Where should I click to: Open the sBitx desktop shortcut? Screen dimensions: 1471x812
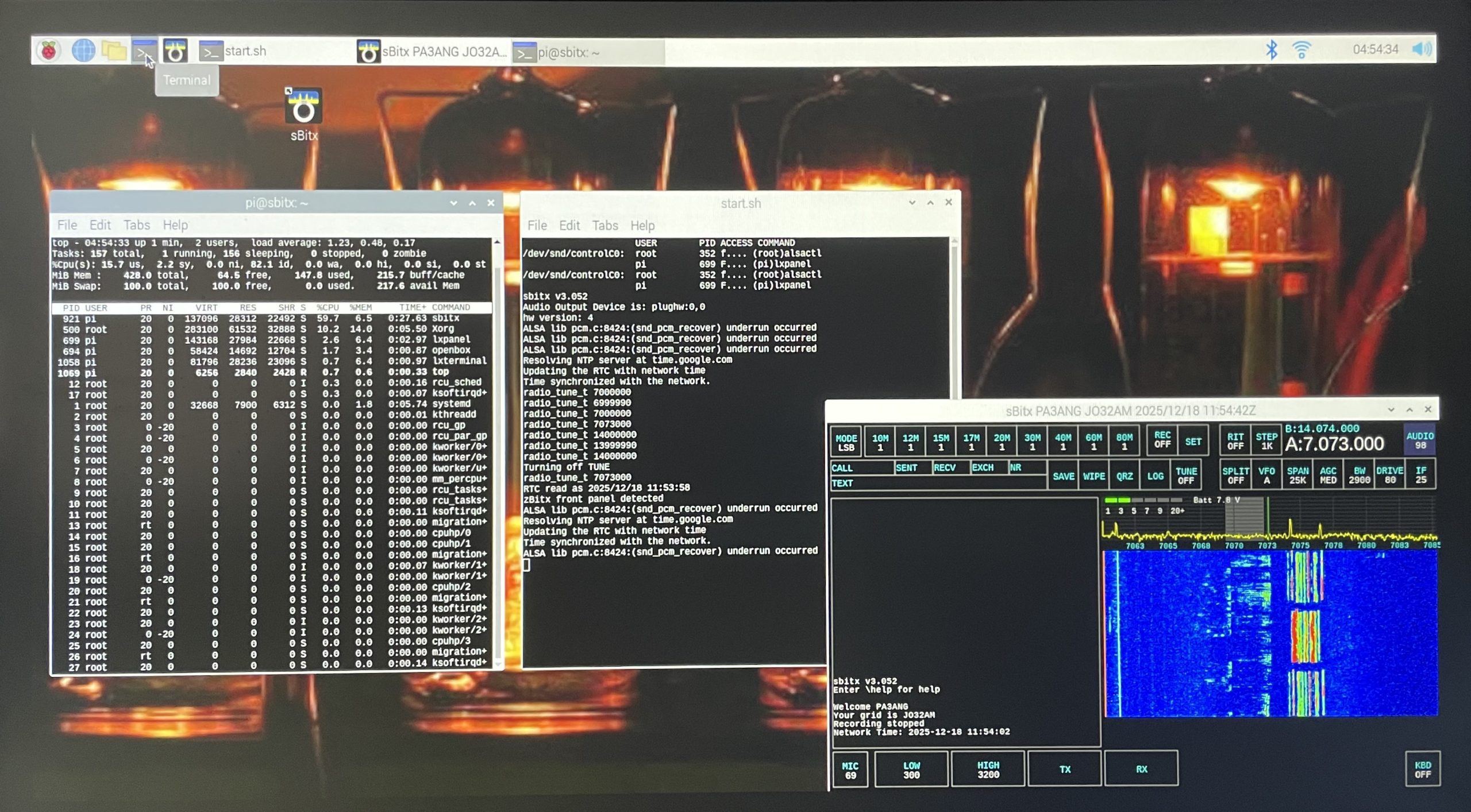(303, 107)
